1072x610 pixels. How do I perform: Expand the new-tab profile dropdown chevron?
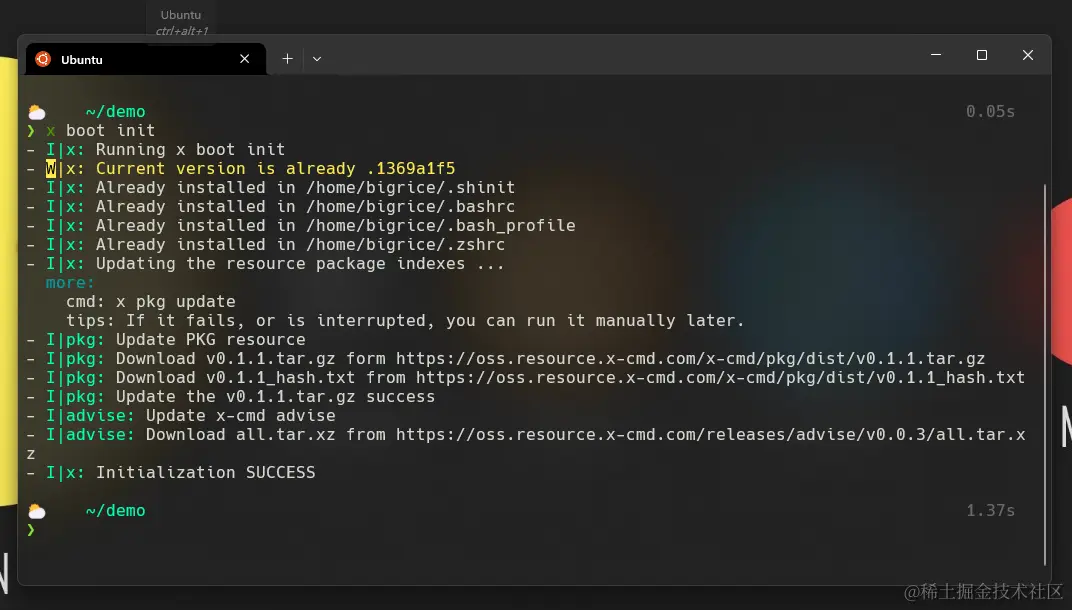[x=317, y=59]
